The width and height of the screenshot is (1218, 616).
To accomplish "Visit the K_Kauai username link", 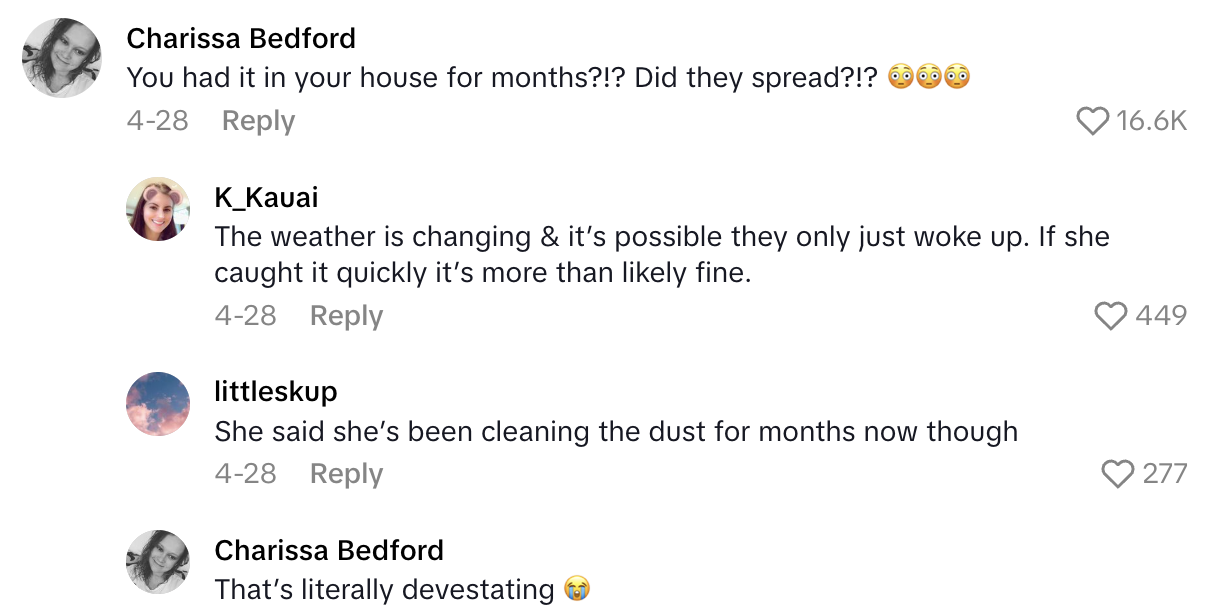I will 266,197.
